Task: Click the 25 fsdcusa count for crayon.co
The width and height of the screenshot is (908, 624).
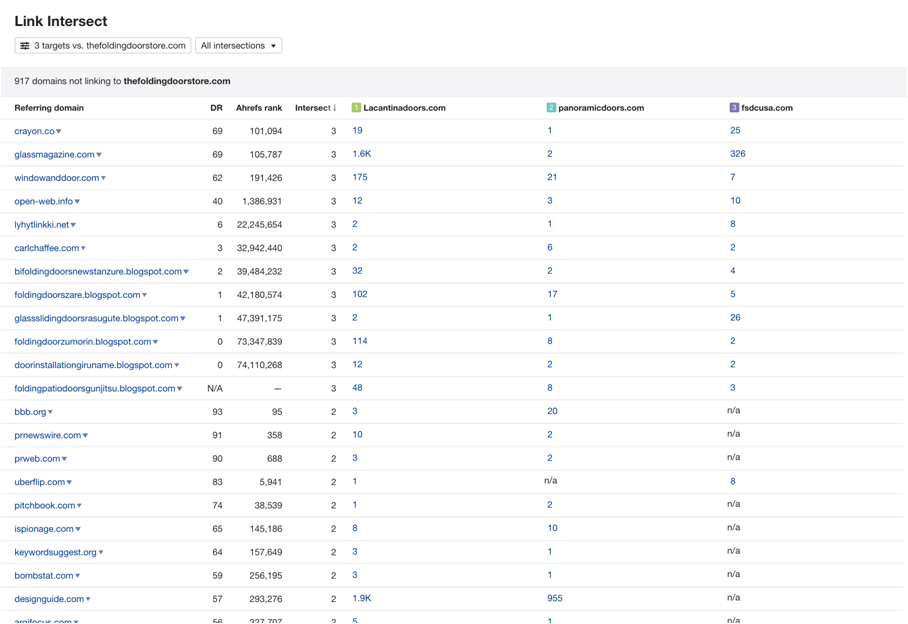Action: coord(735,130)
